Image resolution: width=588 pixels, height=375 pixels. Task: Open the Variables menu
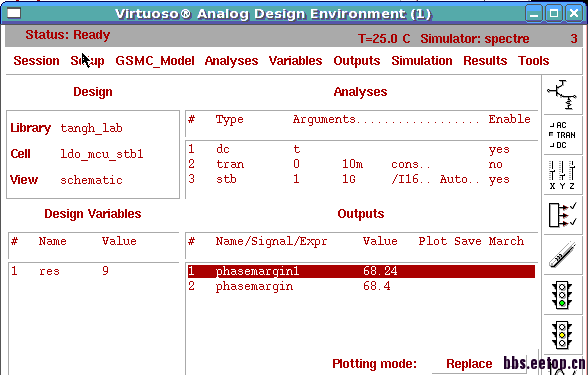click(x=296, y=61)
